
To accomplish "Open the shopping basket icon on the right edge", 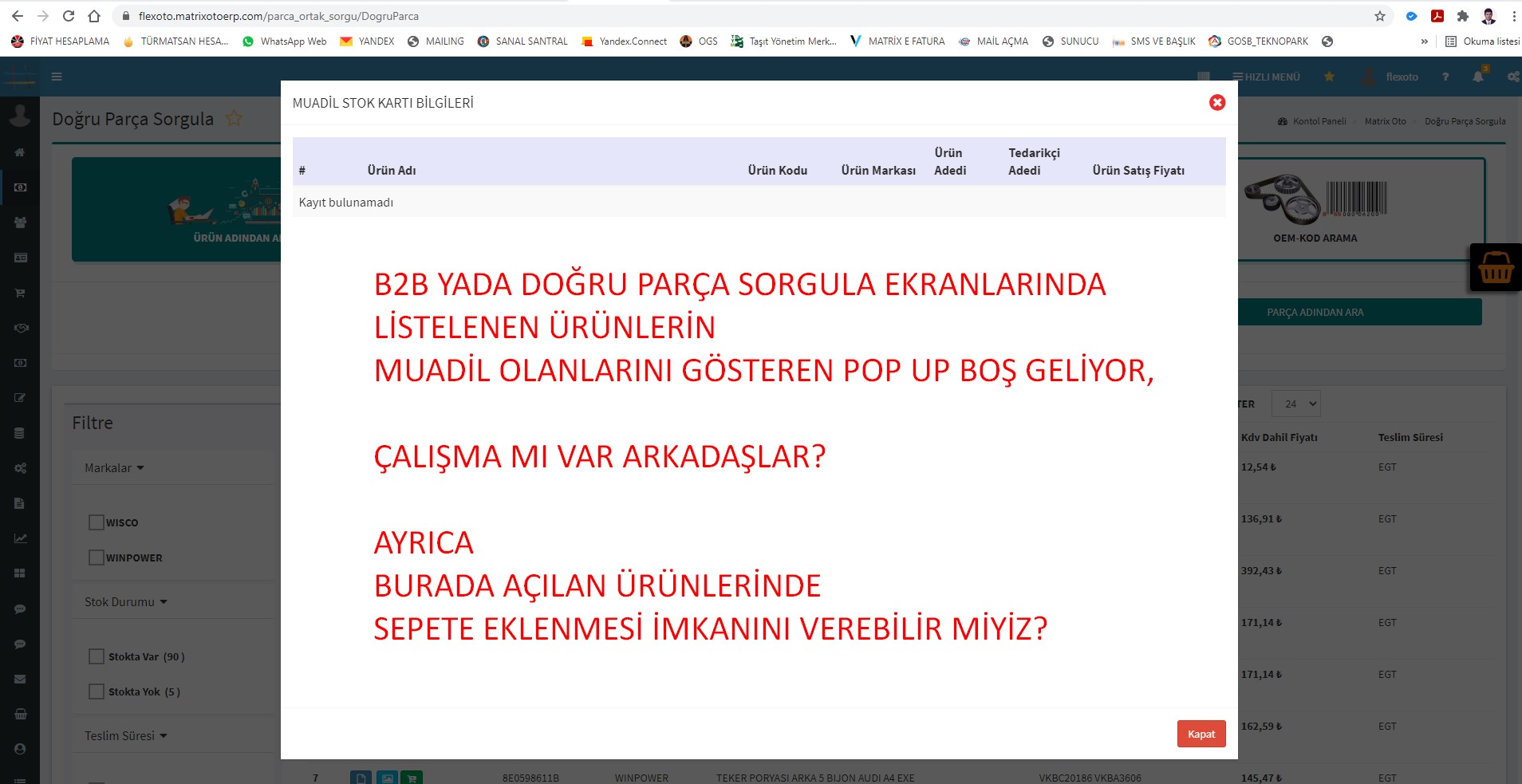I will (x=1496, y=268).
